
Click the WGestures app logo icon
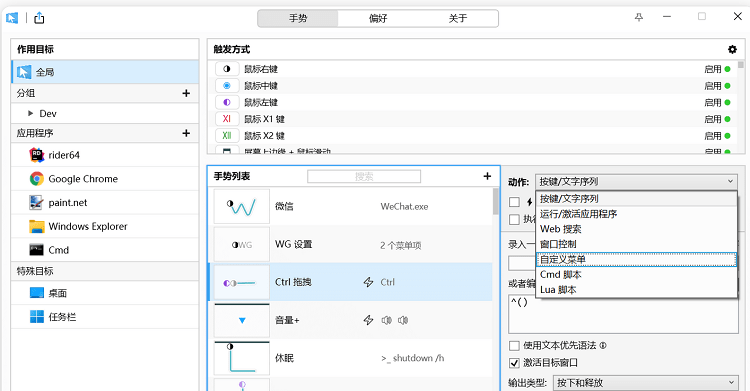point(12,18)
